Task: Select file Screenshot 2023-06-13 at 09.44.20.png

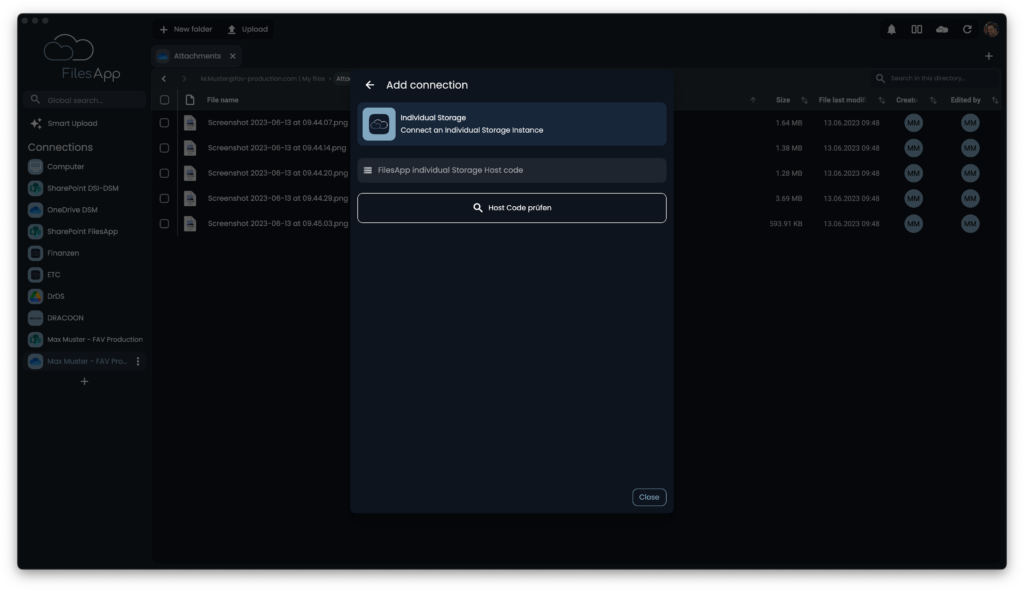Action: click(x=277, y=173)
